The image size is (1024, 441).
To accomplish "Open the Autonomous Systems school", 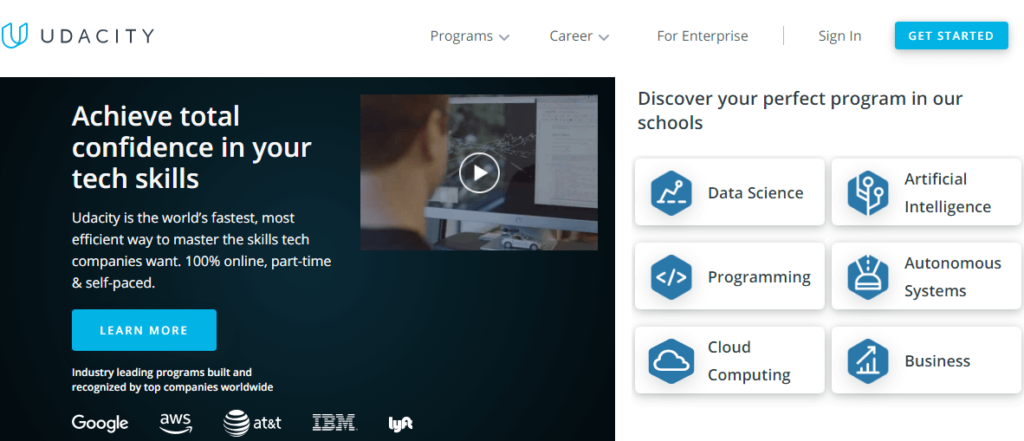I will point(926,276).
